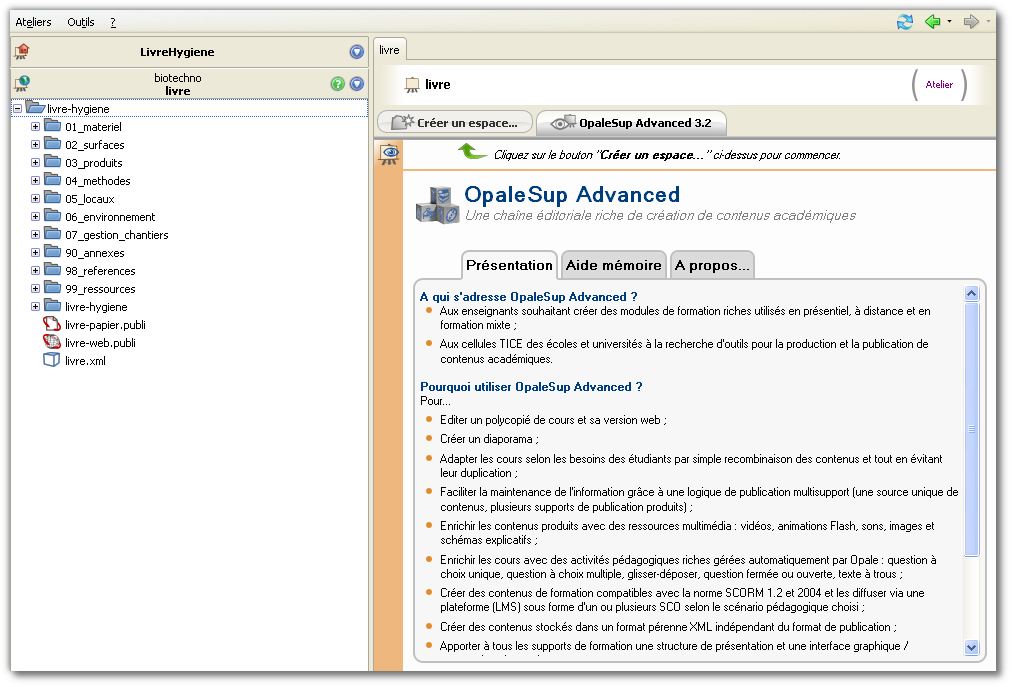
Task: Expand the 01_materiel folder
Action: point(35,127)
